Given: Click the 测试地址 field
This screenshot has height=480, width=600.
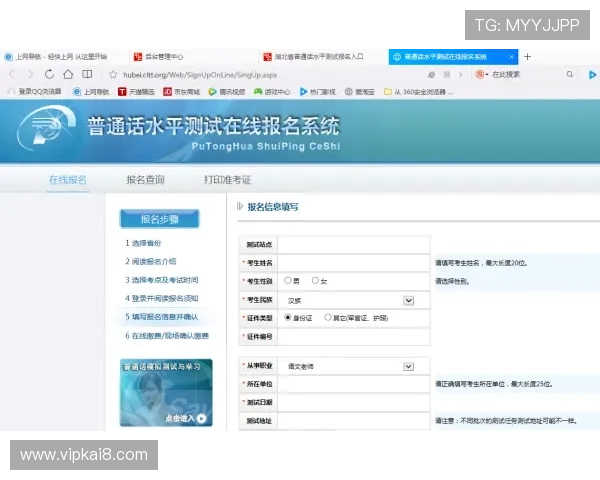Looking at the screenshot, I should point(354,421).
